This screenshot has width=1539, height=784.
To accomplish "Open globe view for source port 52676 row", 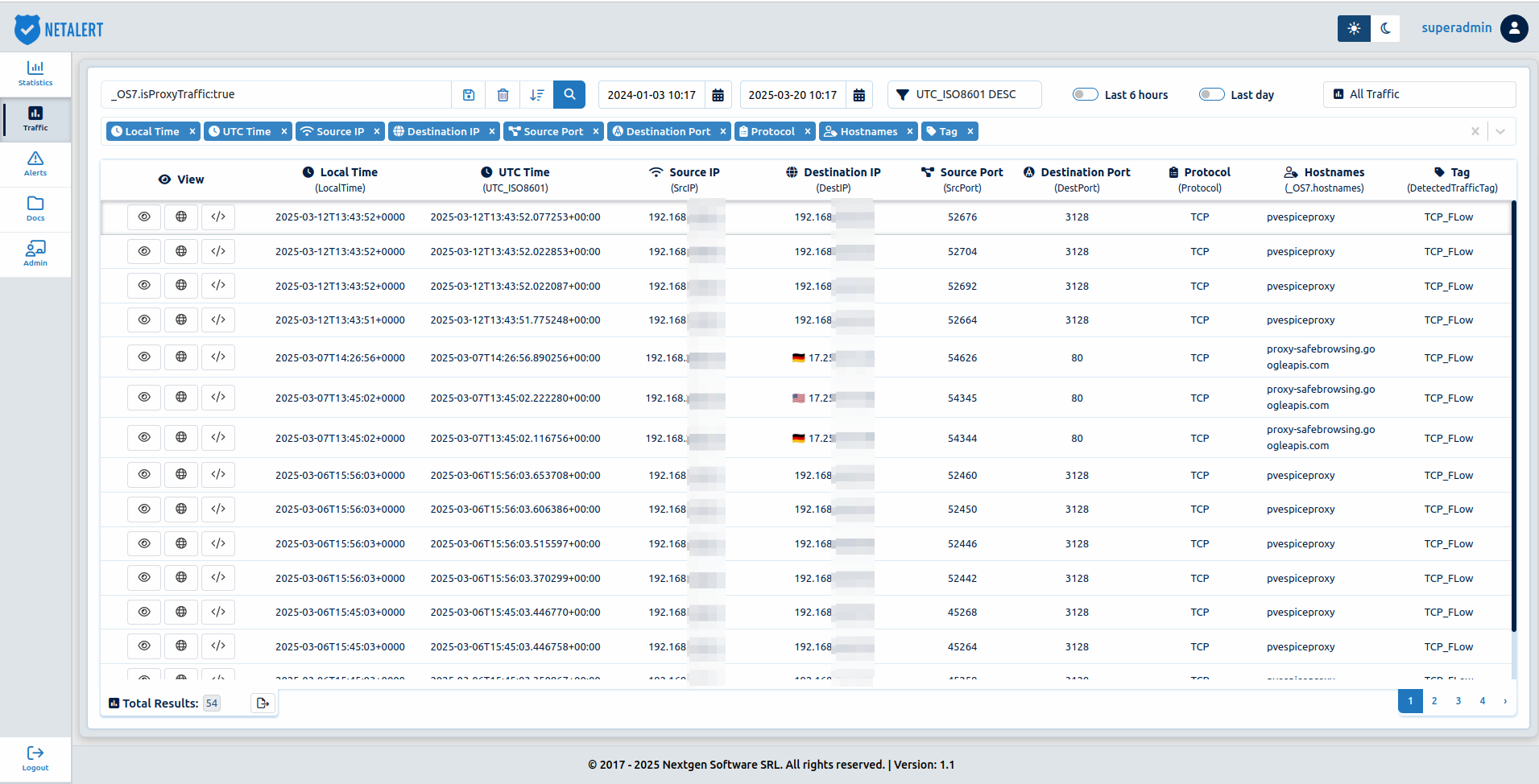I will 181,217.
